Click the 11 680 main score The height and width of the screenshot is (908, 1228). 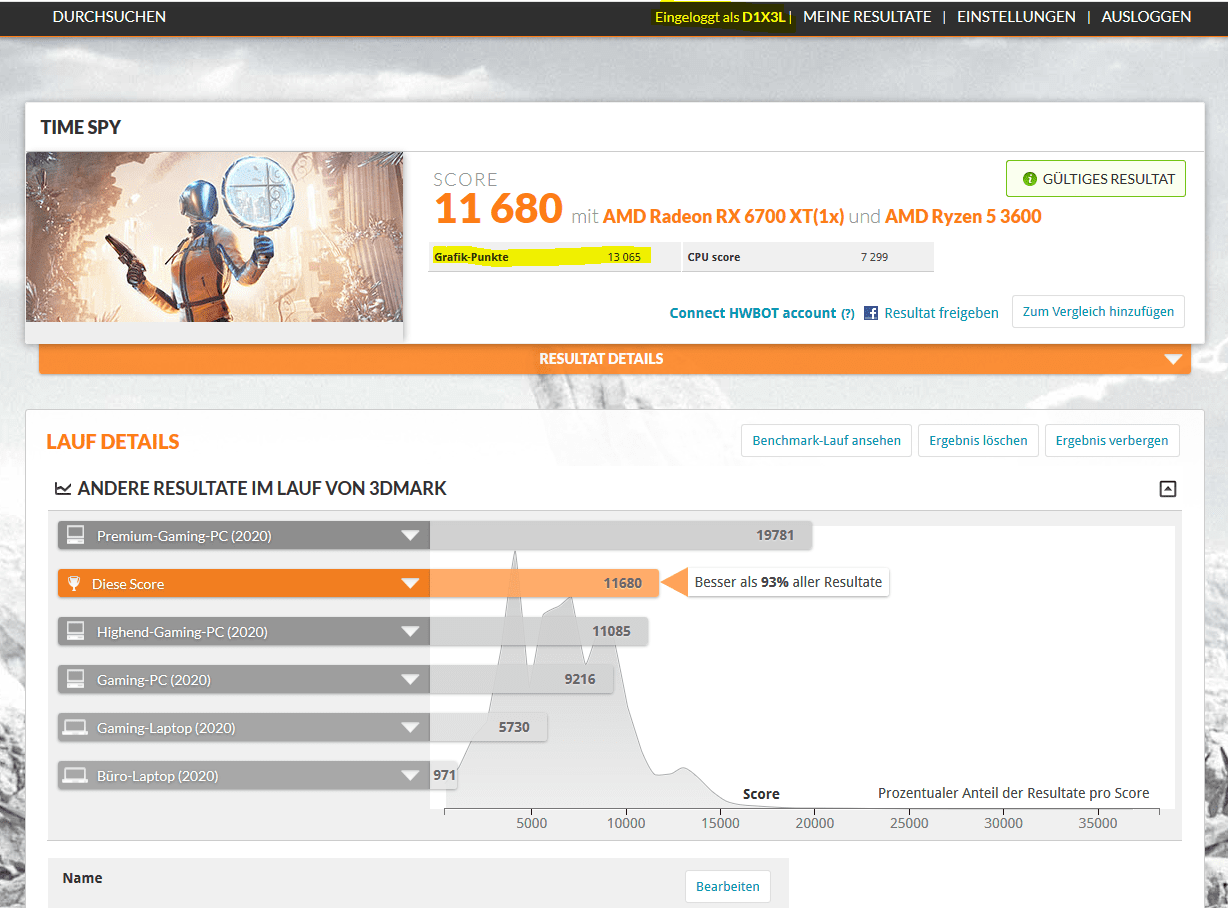click(498, 208)
